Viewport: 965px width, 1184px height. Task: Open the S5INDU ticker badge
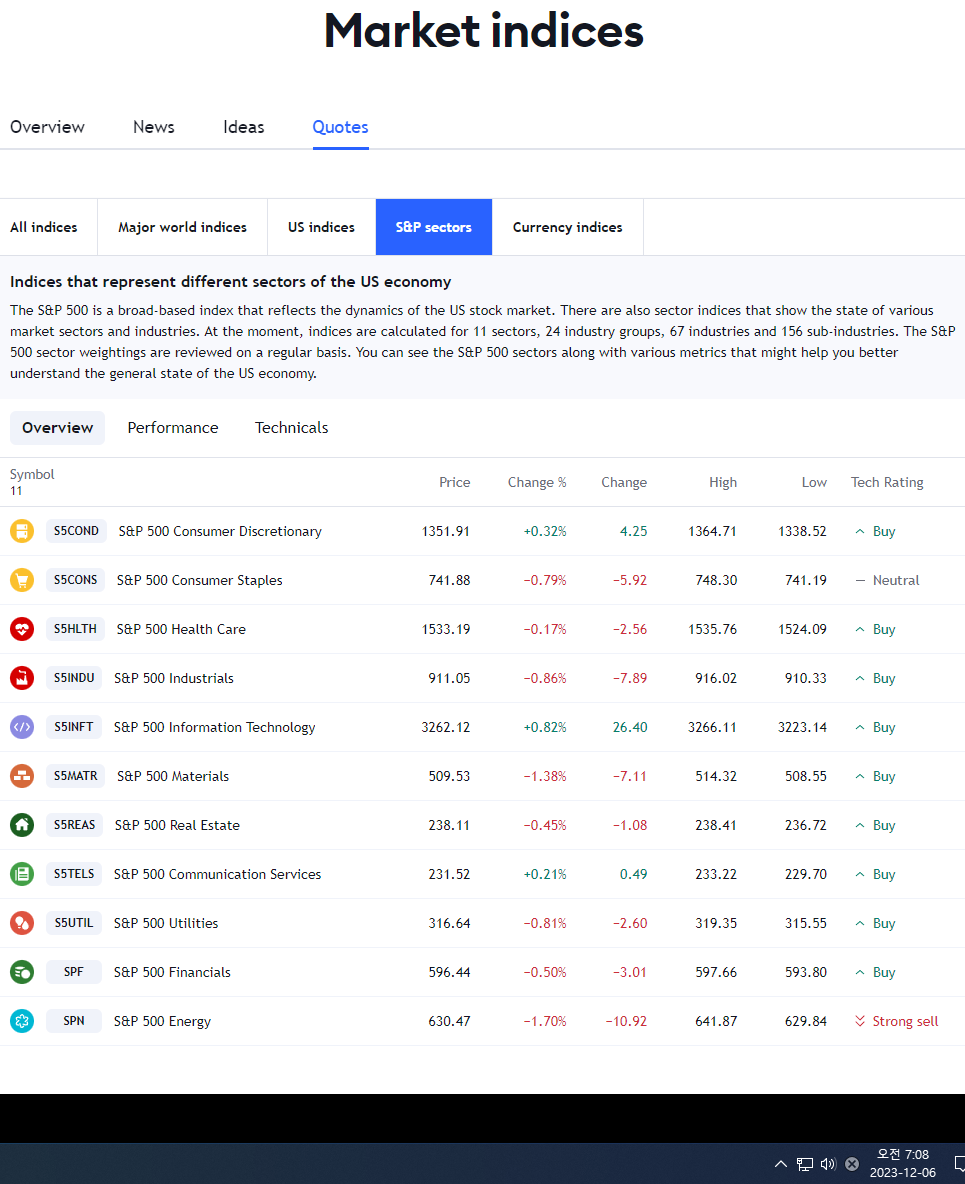74,678
